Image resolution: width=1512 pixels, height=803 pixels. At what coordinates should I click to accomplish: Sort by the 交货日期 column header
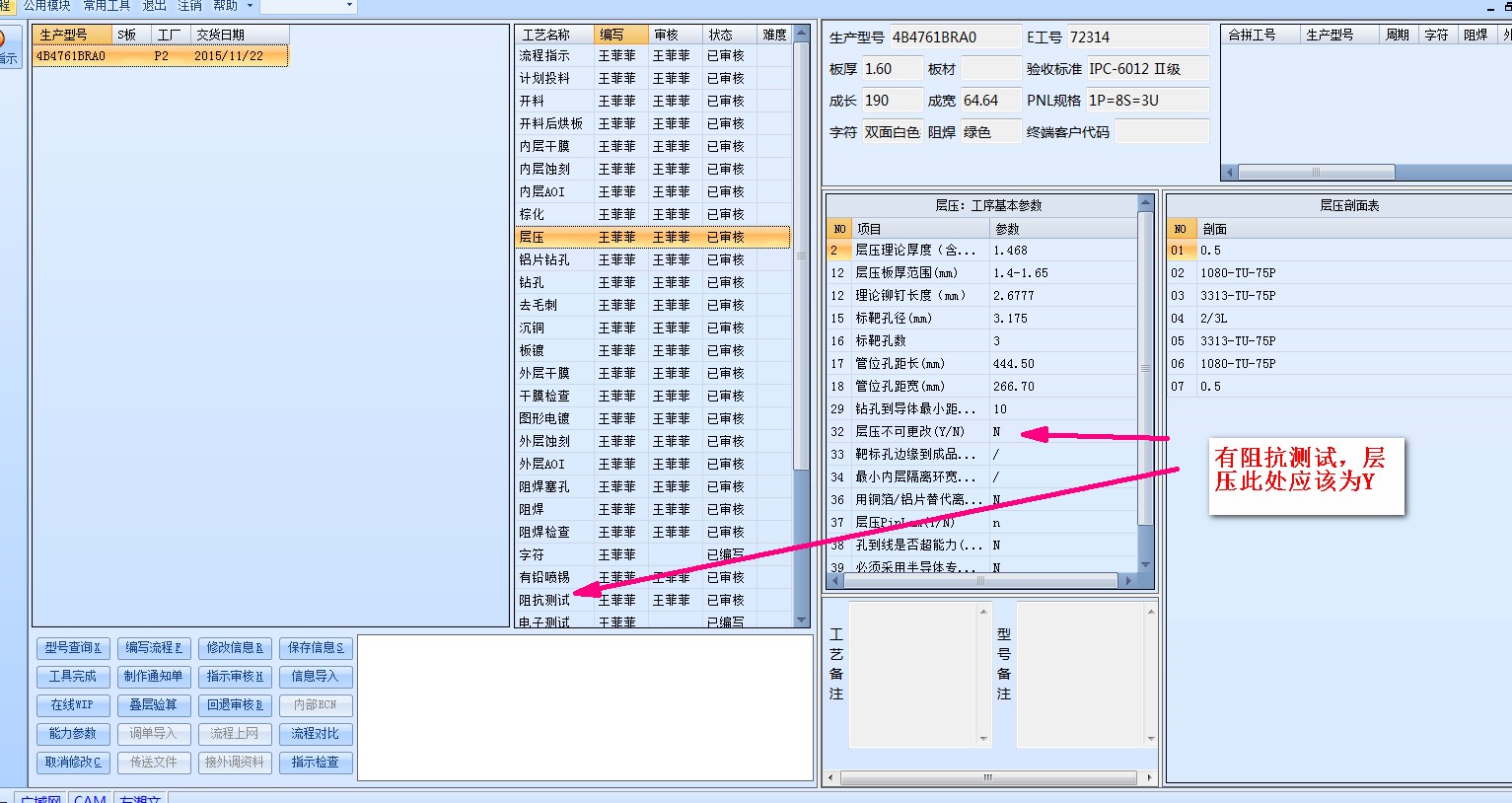pos(240,35)
